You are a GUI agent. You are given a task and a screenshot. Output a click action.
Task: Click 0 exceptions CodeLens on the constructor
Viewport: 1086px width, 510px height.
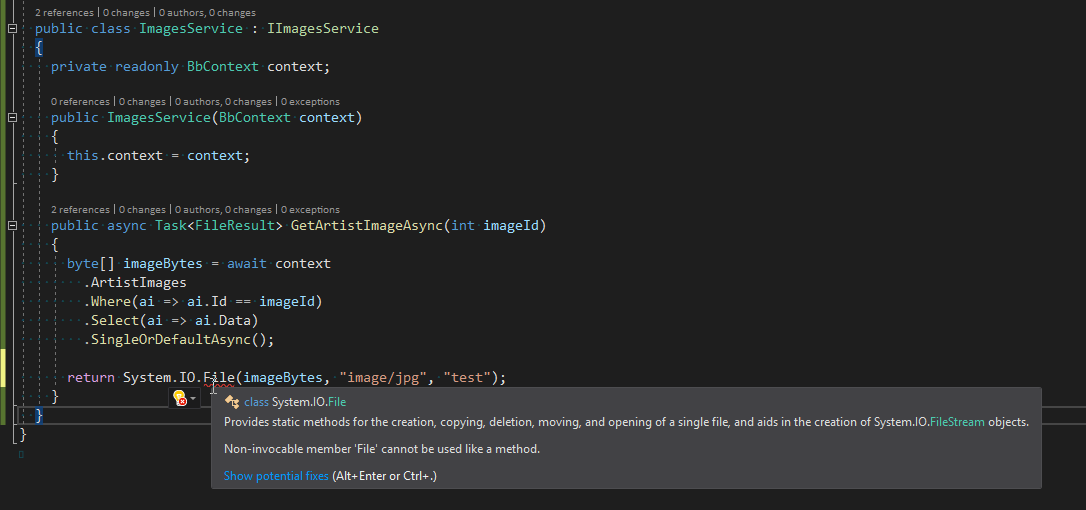click(x=310, y=101)
